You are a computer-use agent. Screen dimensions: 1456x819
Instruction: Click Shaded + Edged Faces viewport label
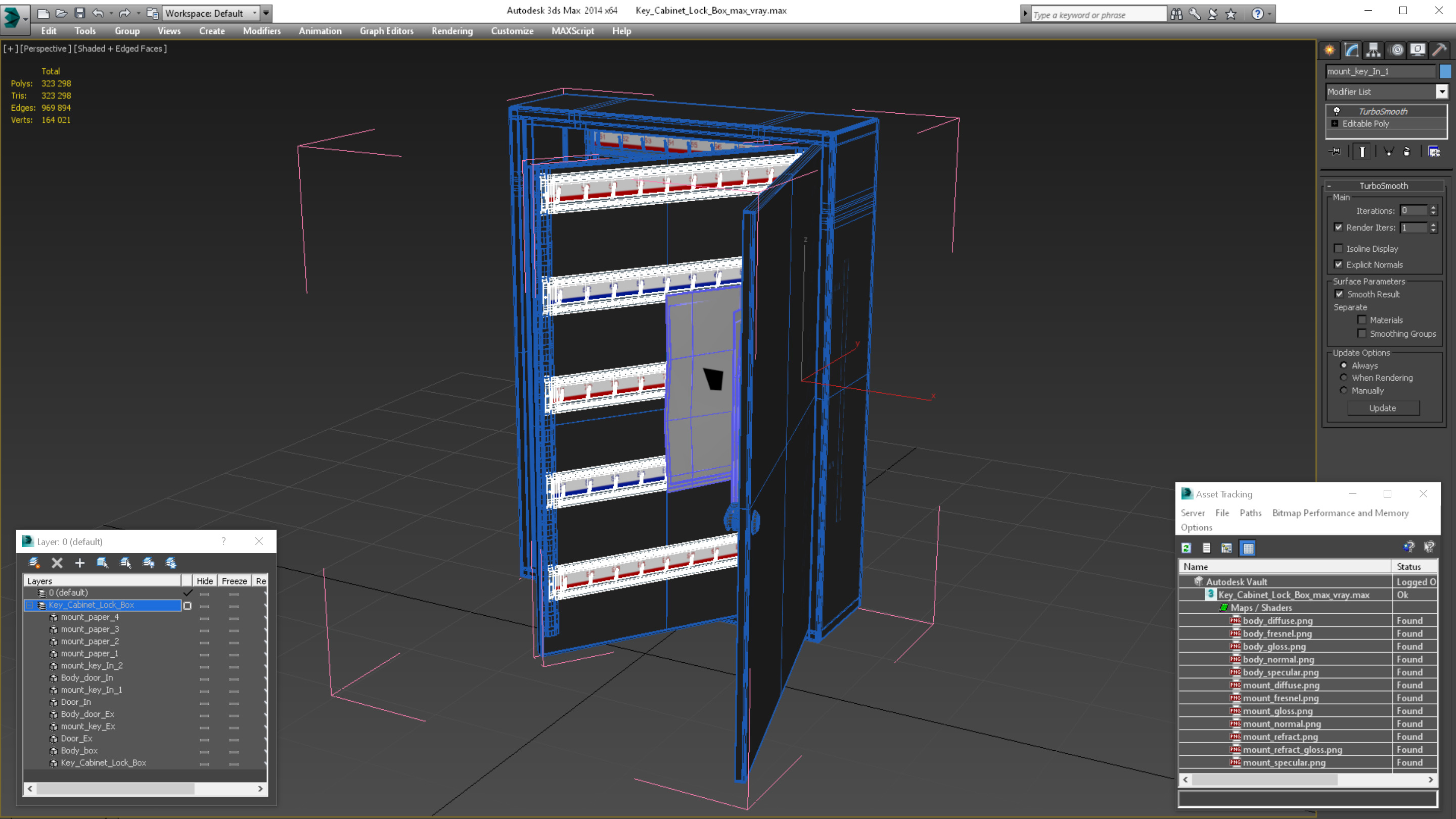pyautogui.click(x=120, y=49)
